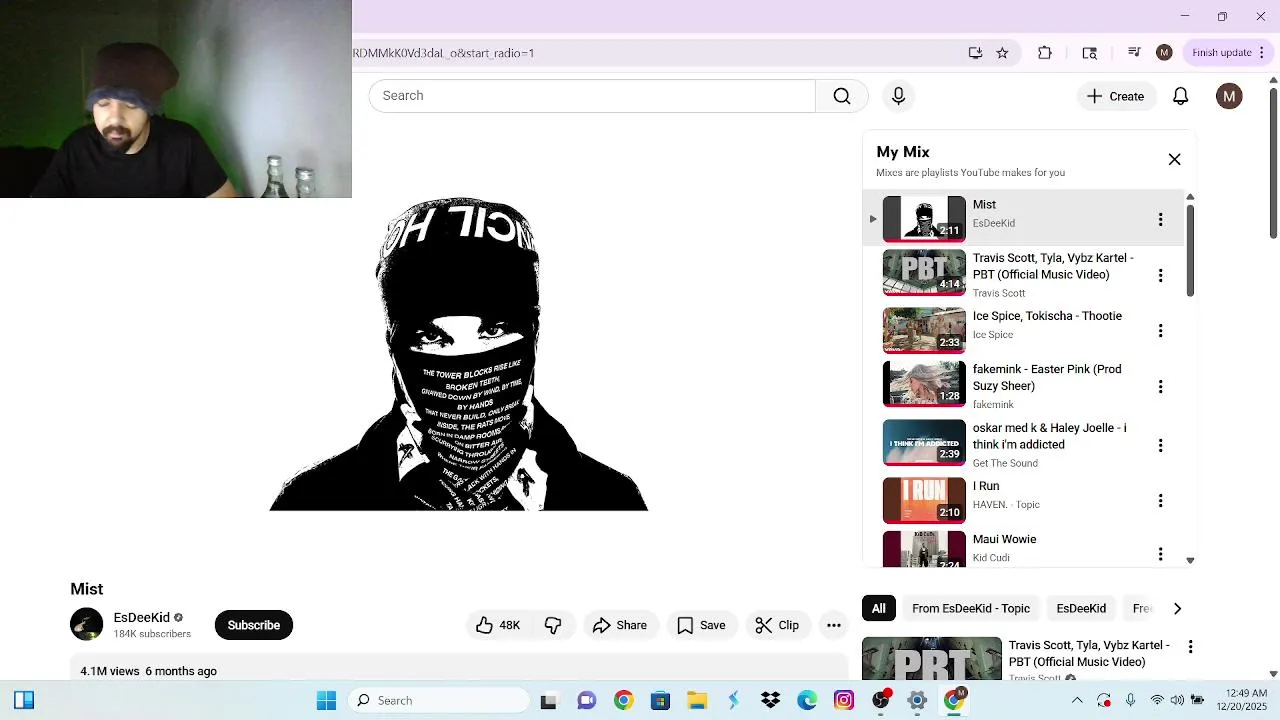Open options for i think i'm addicted item

click(1160, 445)
